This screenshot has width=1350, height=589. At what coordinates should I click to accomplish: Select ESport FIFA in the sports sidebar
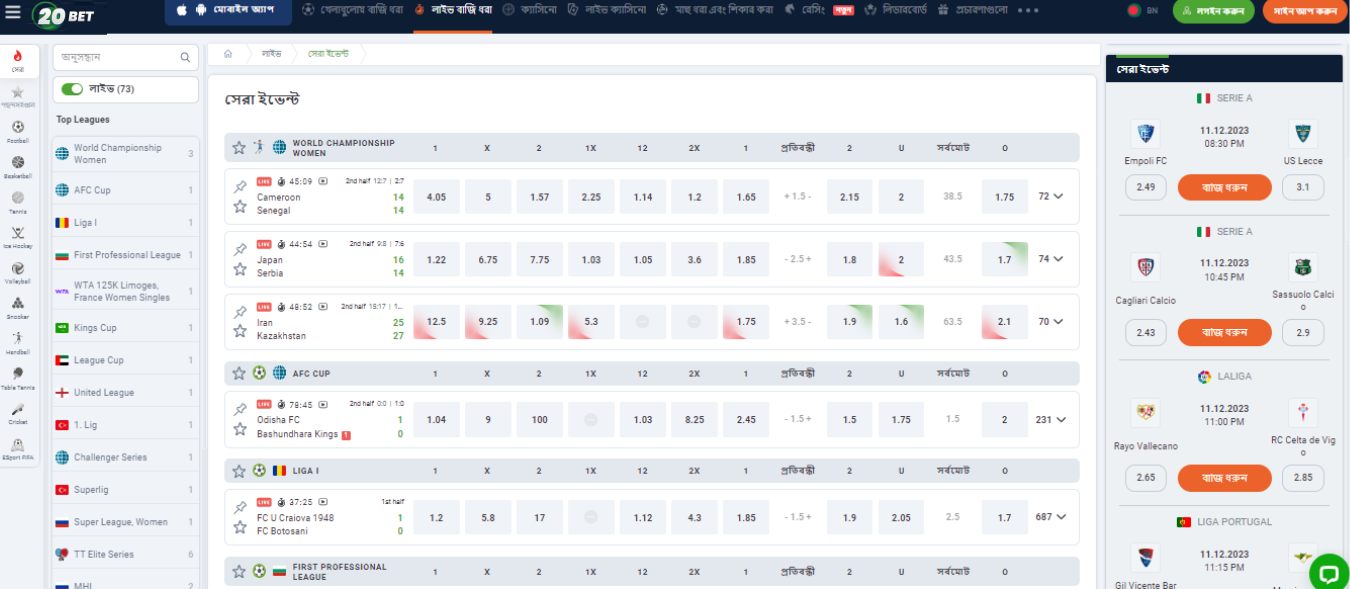[18, 448]
